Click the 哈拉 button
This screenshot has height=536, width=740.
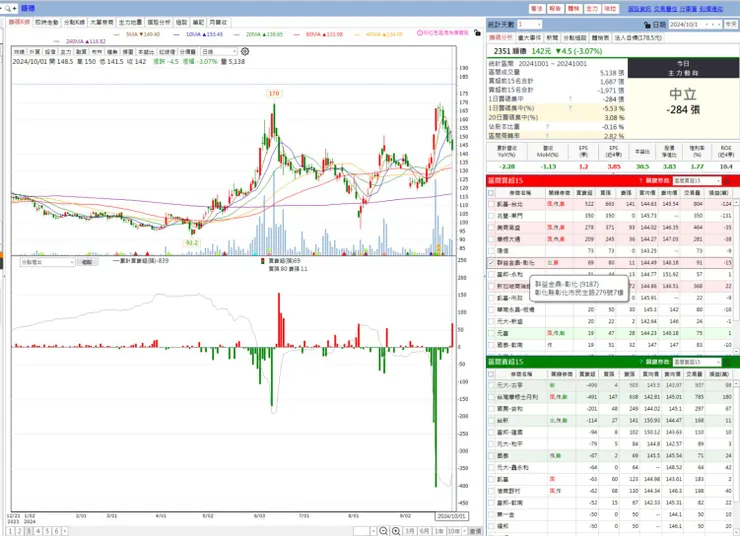click(610, 8)
